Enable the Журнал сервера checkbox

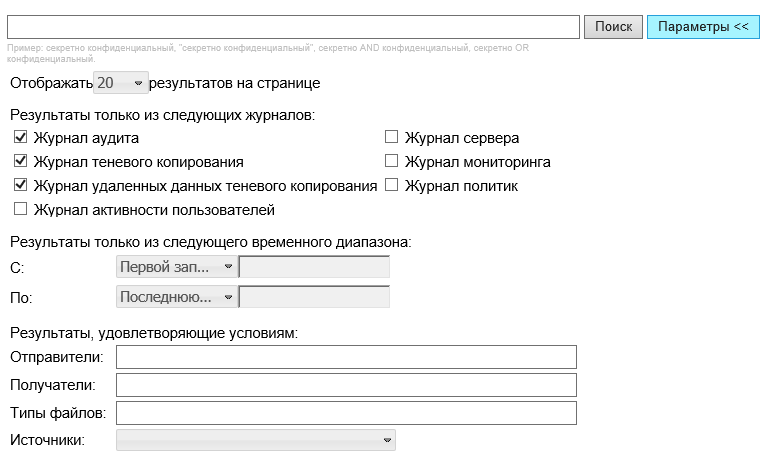click(392, 138)
